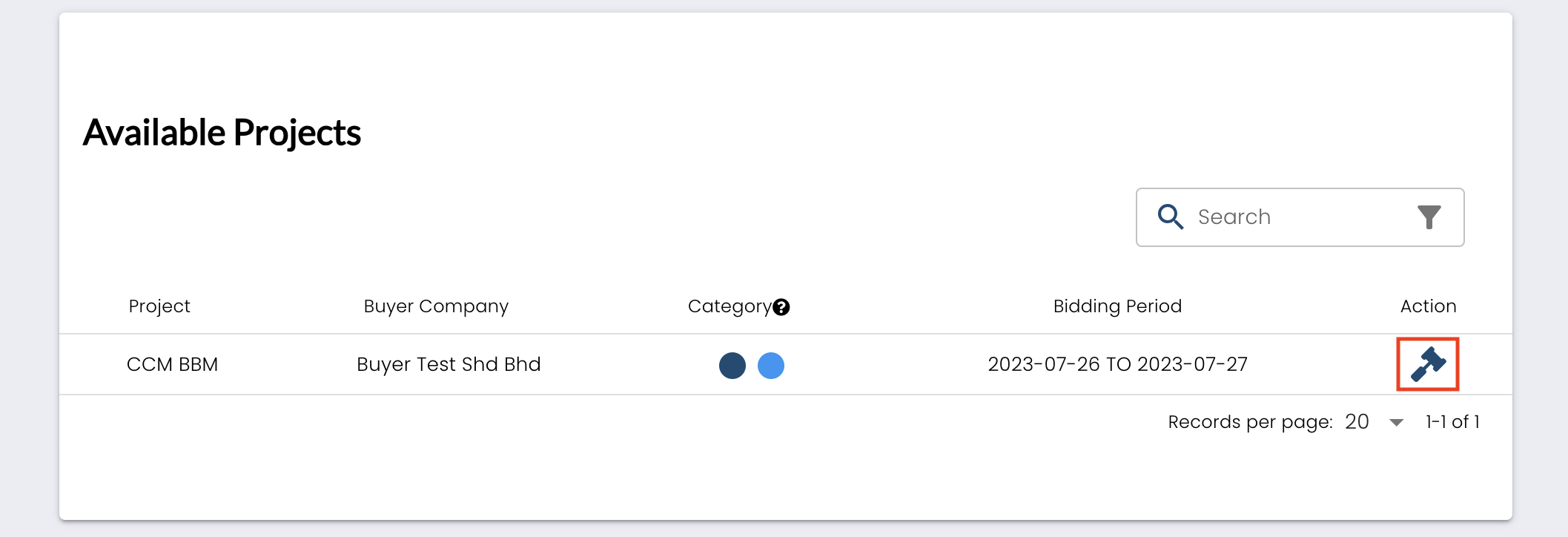This screenshot has width=1568, height=537.
Task: Click the magnifying glass search icon
Action: (x=1171, y=217)
